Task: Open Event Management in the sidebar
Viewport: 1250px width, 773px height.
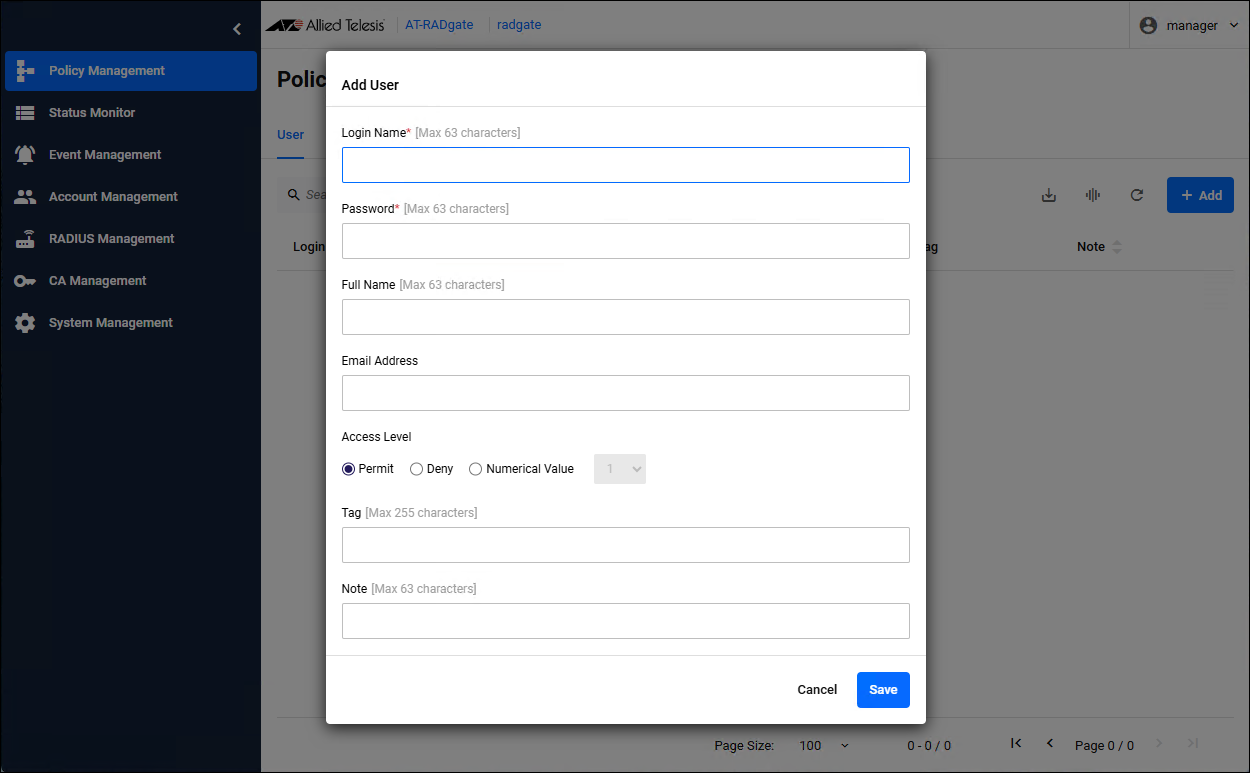Action: point(131,155)
